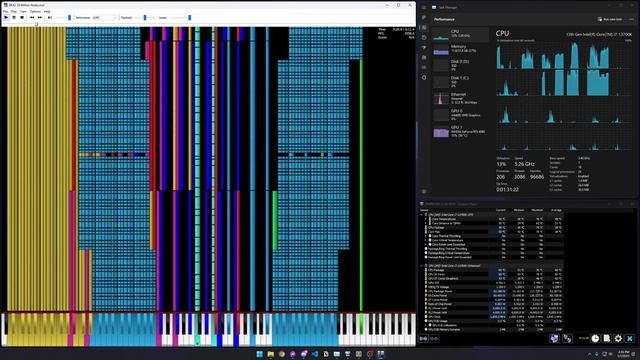640x360 pixels.
Task: Open Task Manager hamburger navigation menu
Action: click(x=424, y=7)
